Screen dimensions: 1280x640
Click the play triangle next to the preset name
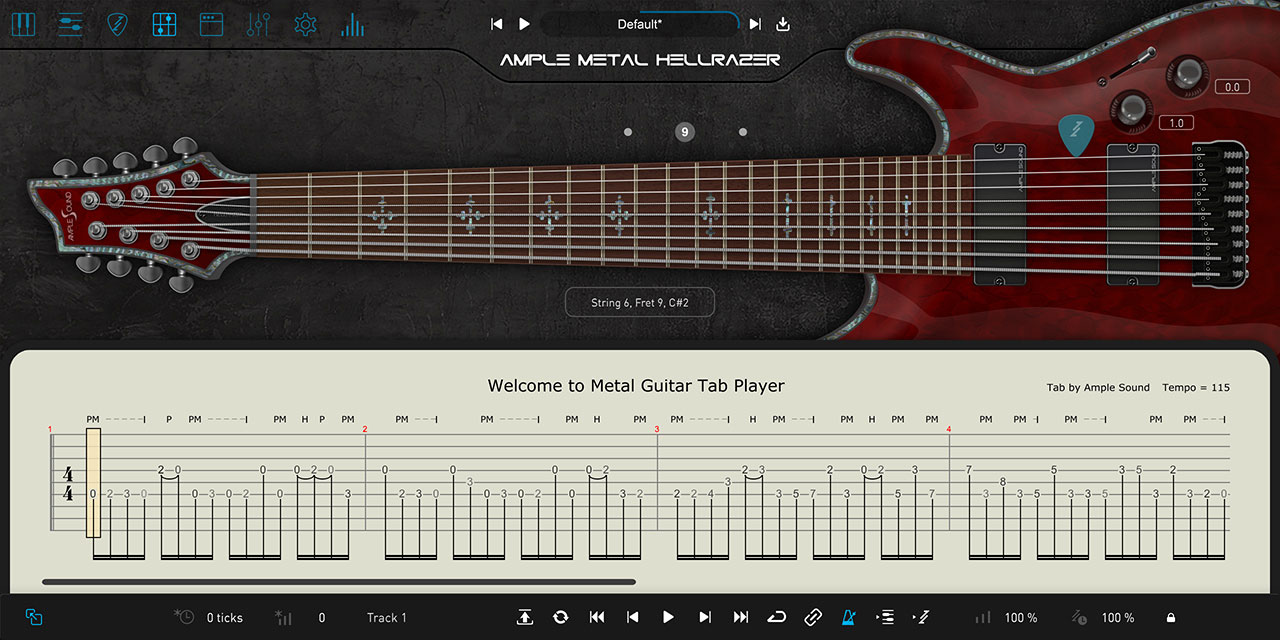[524, 24]
